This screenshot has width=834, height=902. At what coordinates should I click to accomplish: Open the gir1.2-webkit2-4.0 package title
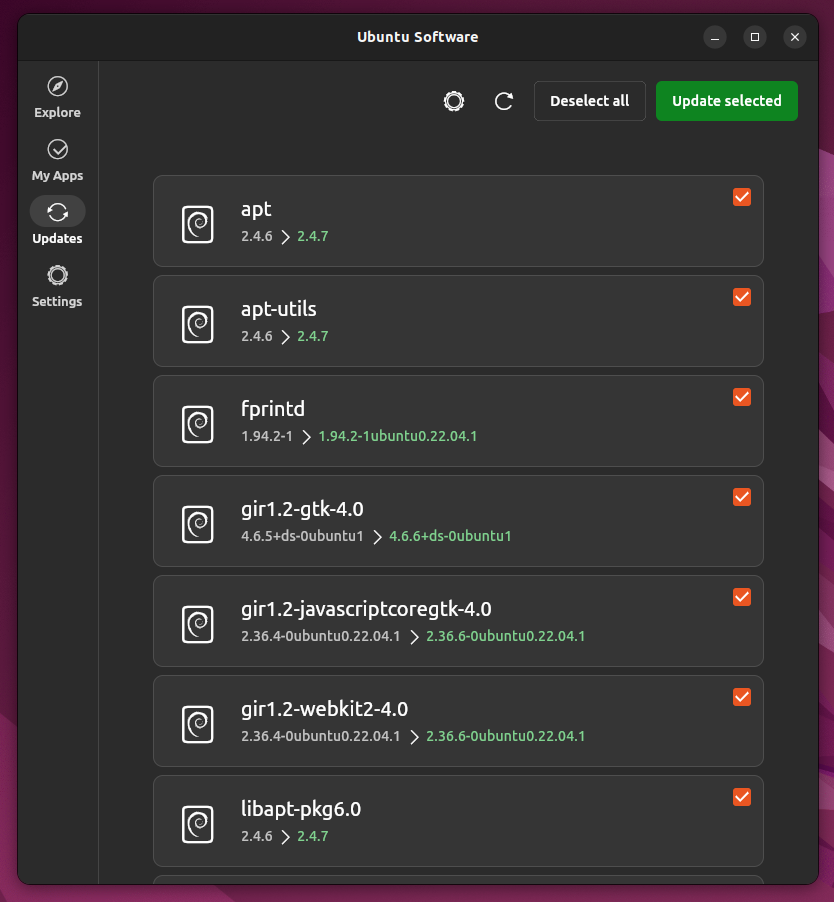324,709
